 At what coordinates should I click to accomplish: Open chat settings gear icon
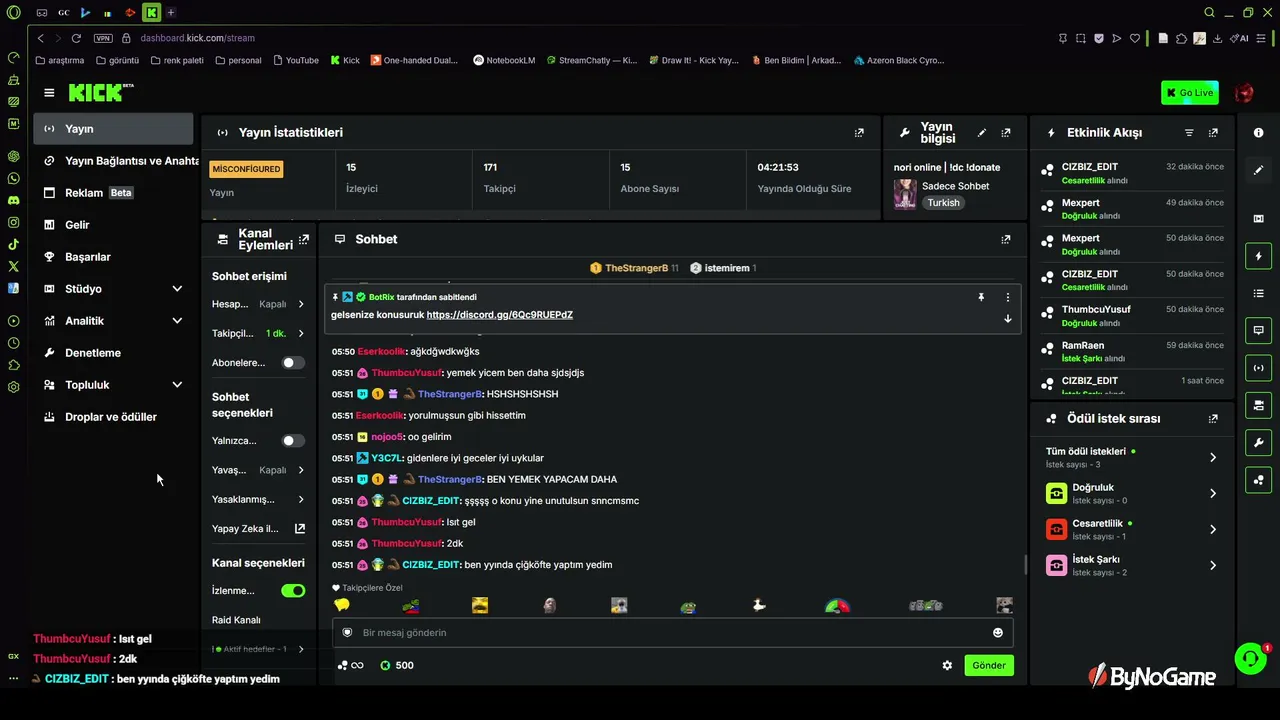coord(947,665)
